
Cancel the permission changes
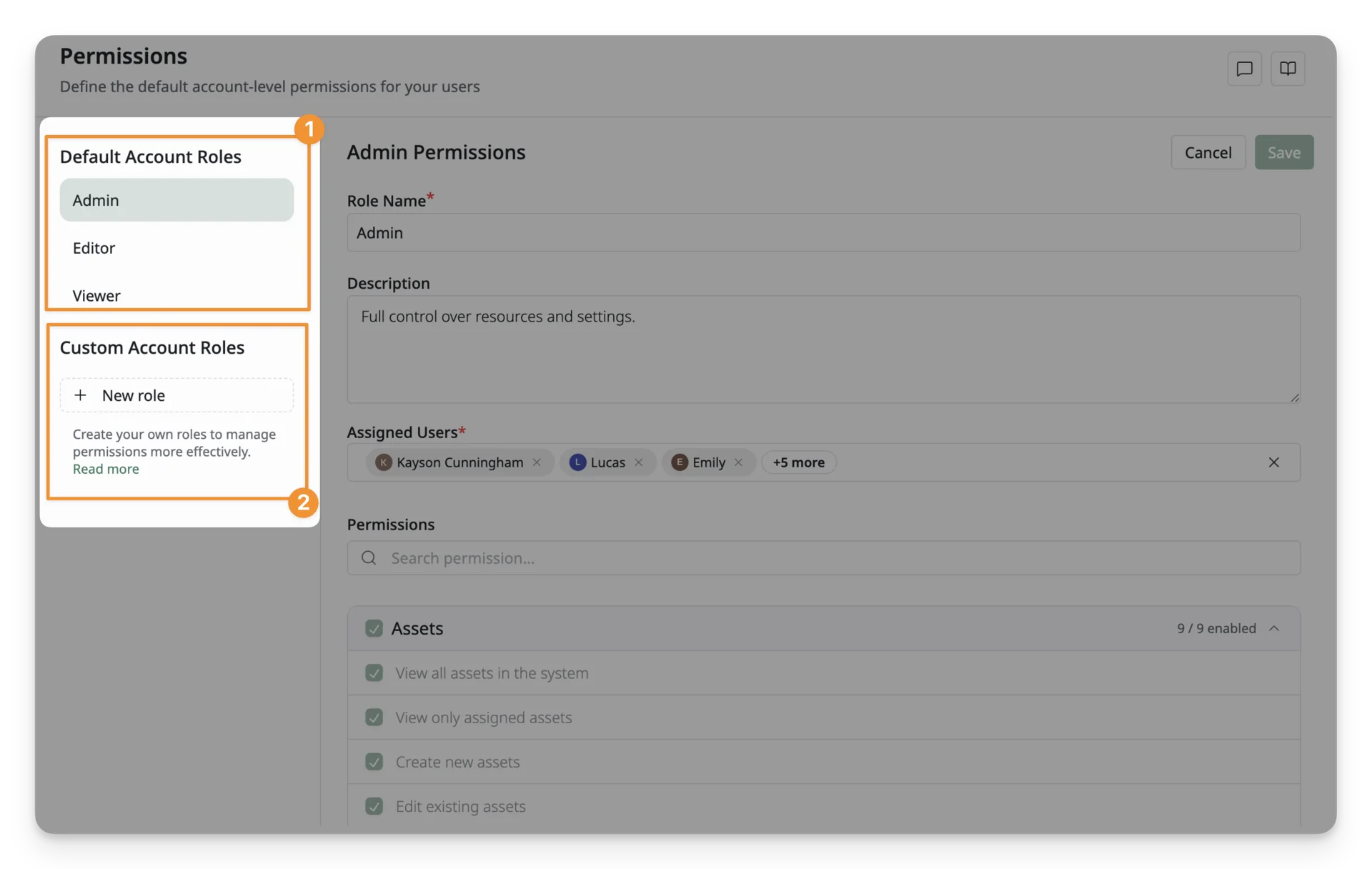(1208, 152)
